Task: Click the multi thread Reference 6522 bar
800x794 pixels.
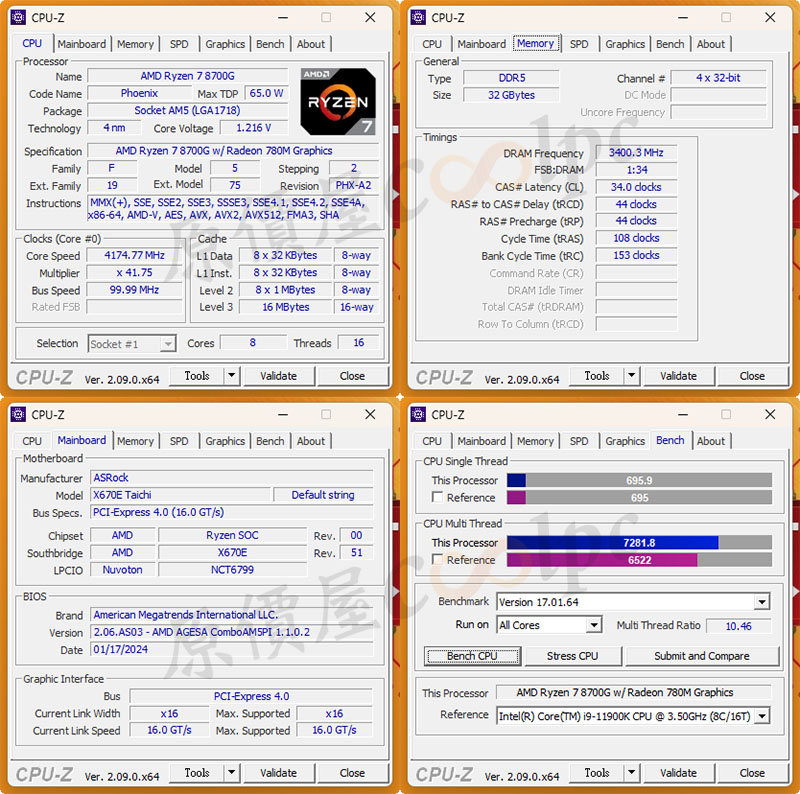Action: coord(639,560)
